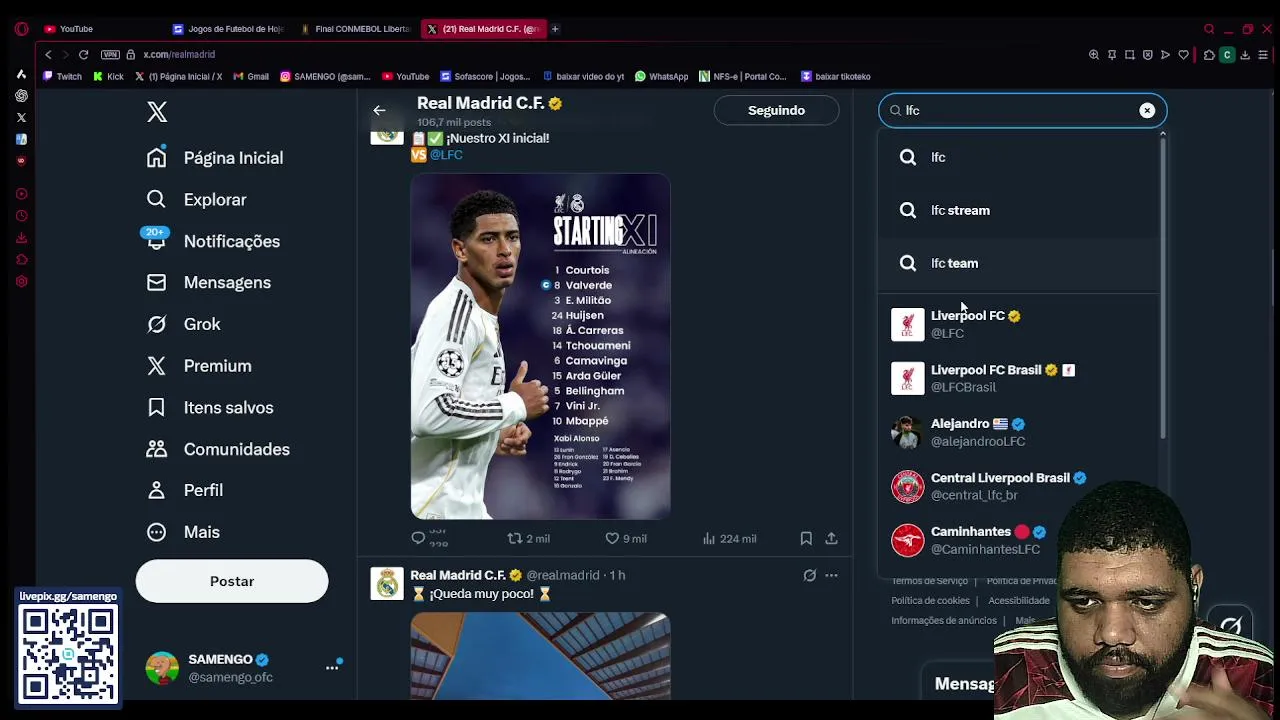Open Opera browser menu logo

[21, 29]
